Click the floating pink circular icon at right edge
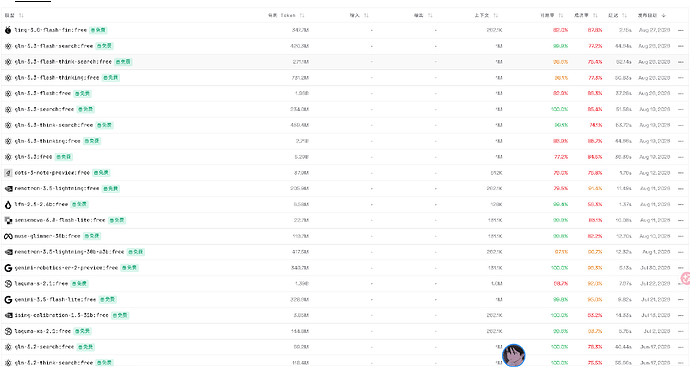 (x=686, y=278)
